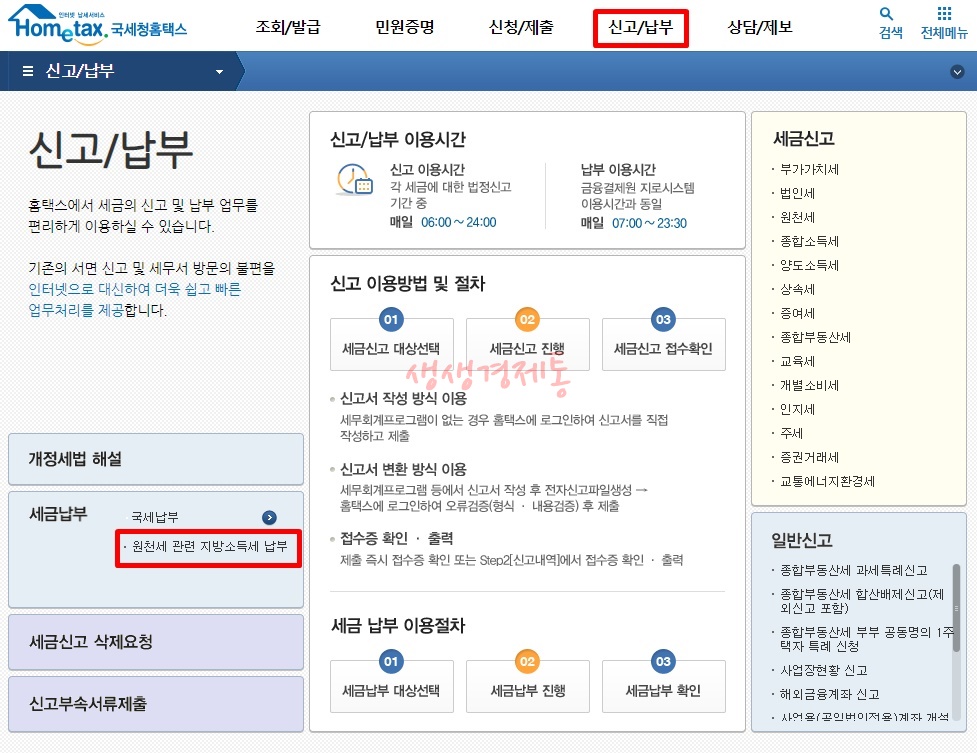Click the blue arrow icon next to 국세납부

(269, 518)
